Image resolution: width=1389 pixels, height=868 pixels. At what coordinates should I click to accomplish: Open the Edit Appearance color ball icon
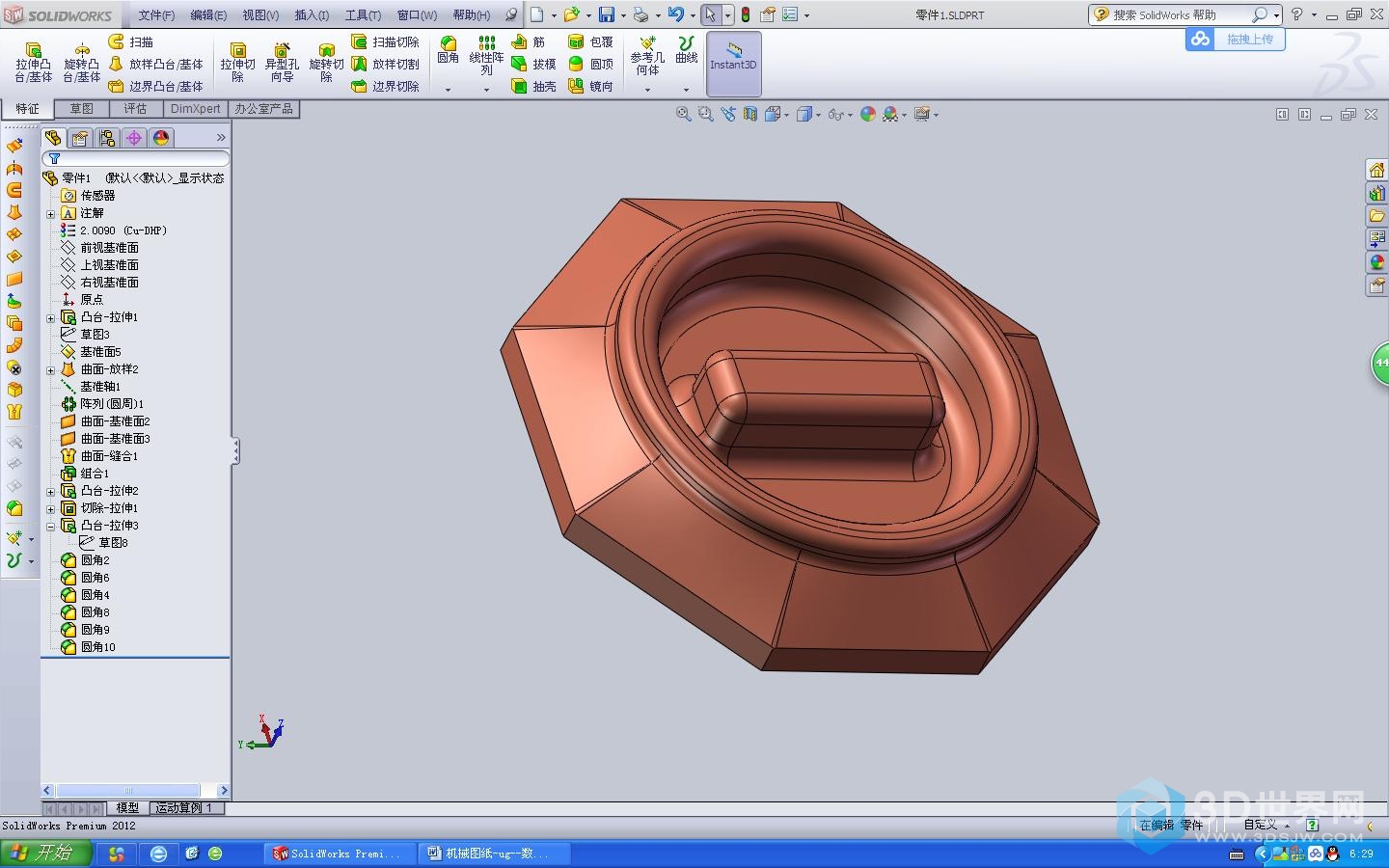pyautogui.click(x=868, y=114)
